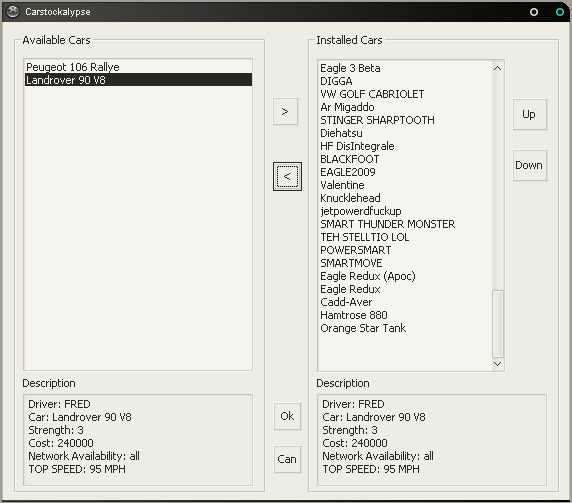Viewport: 572px width, 503px height.
Task: Select Orange Star Tank entry
Action: tap(405, 328)
